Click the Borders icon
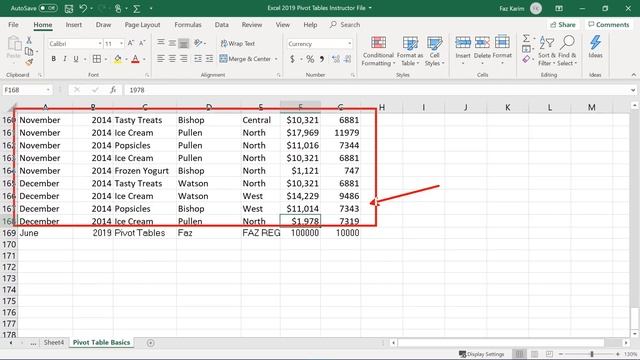Viewport: 640px width, 360px height. coord(97,59)
